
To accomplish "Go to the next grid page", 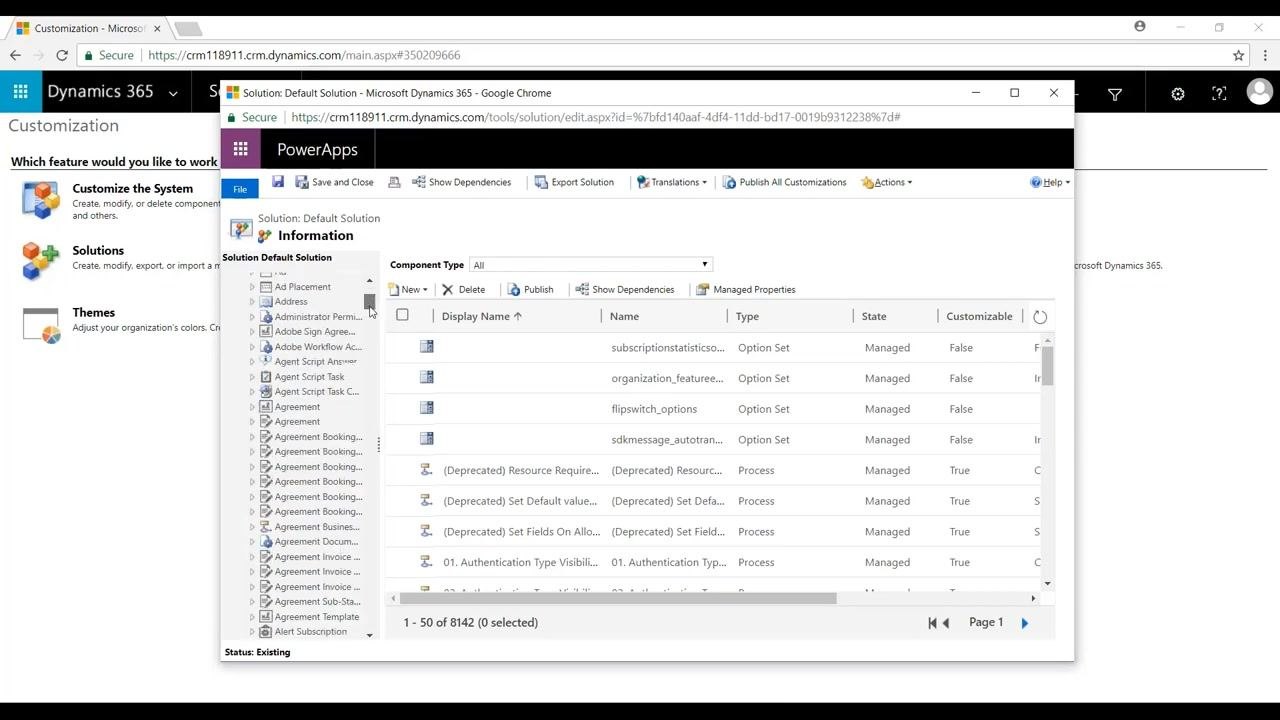I will point(1024,623).
